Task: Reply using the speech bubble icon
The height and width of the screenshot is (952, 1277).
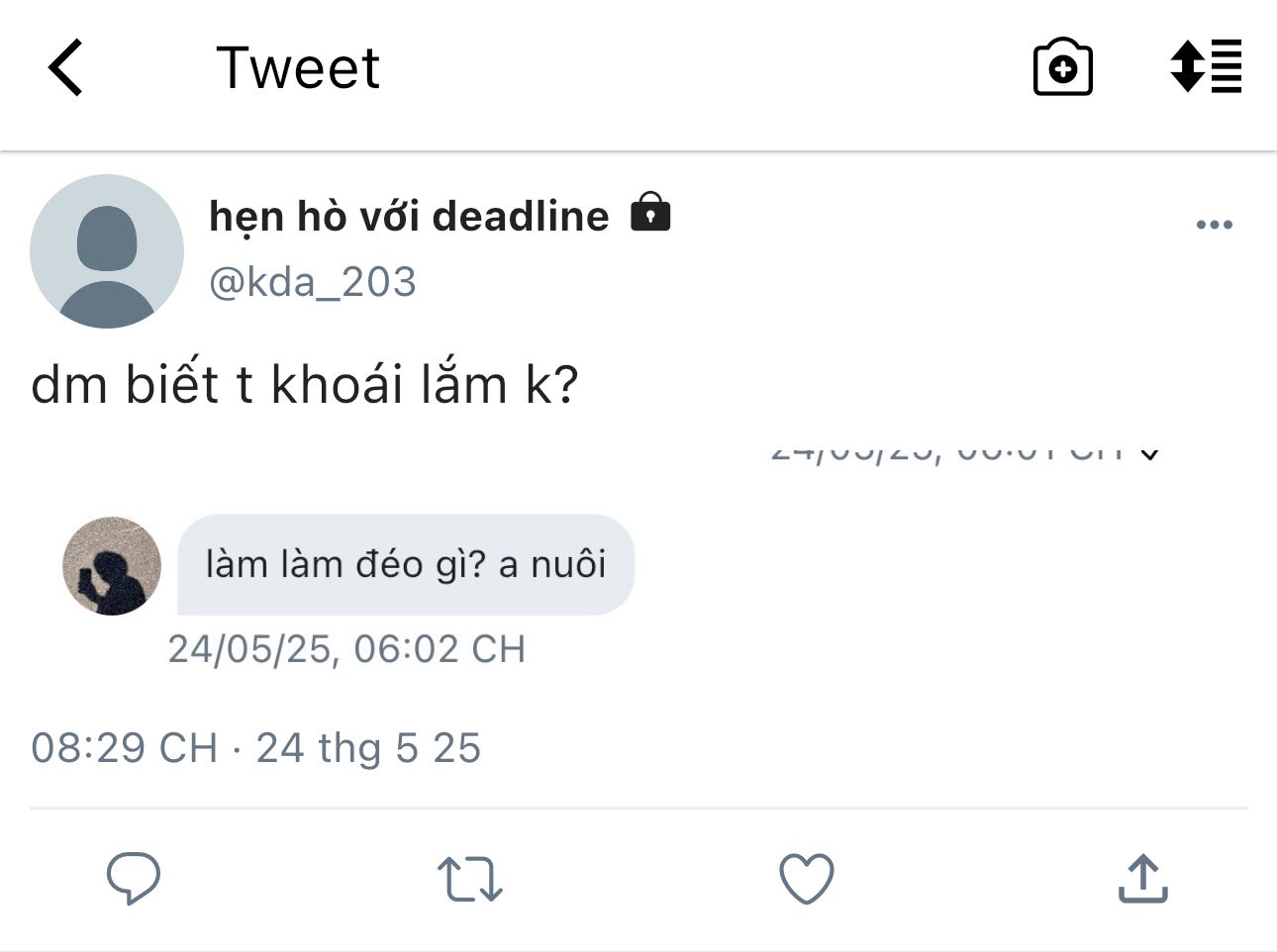Action: pyautogui.click(x=134, y=878)
